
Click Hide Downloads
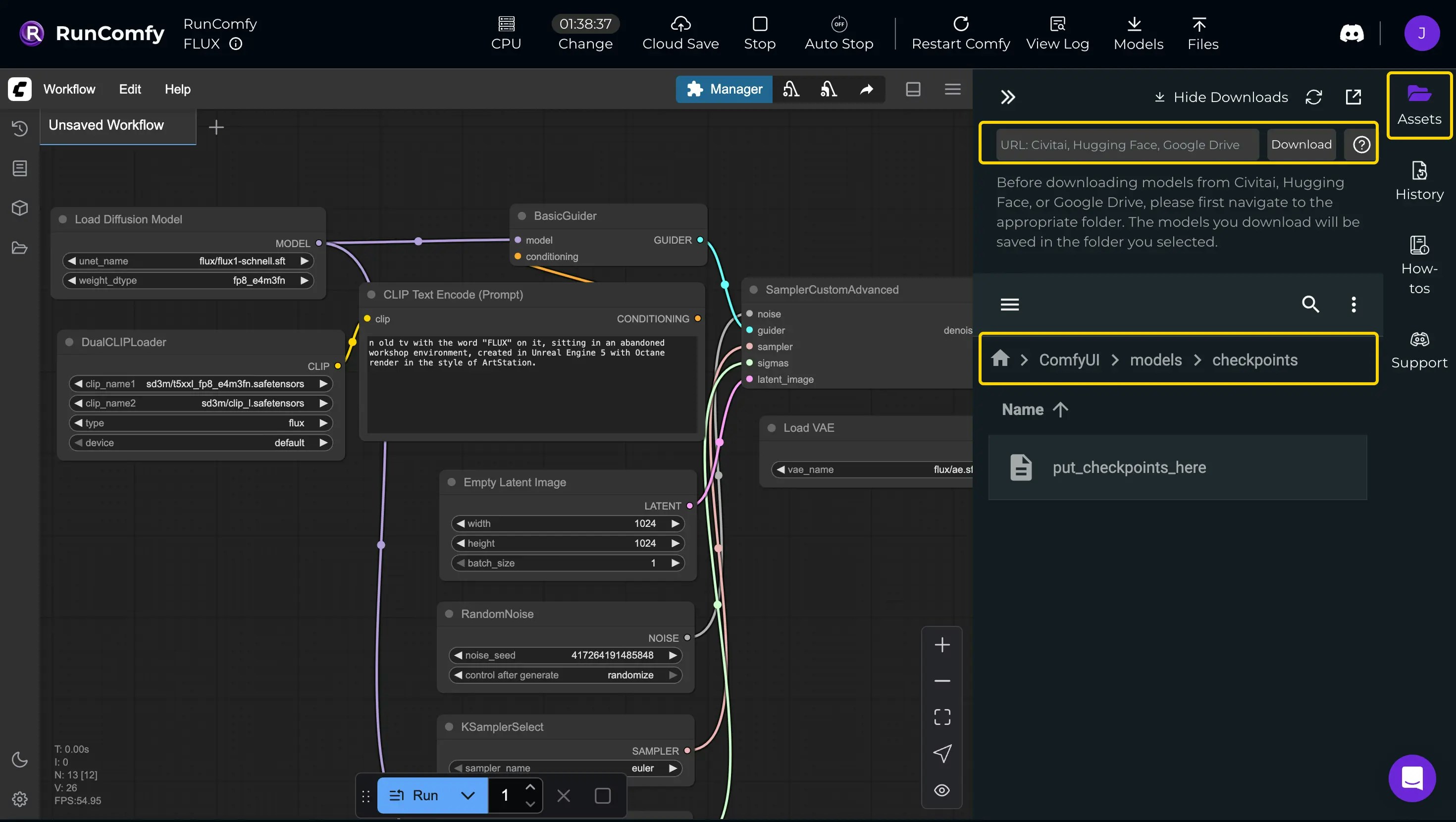[x=1221, y=97]
